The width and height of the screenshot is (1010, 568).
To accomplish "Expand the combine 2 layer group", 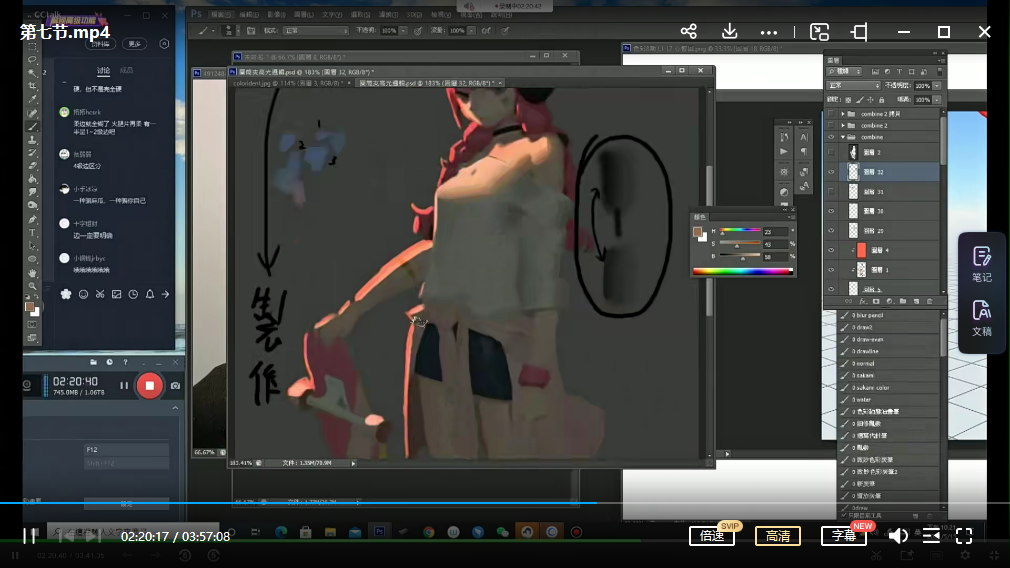I will (843, 125).
